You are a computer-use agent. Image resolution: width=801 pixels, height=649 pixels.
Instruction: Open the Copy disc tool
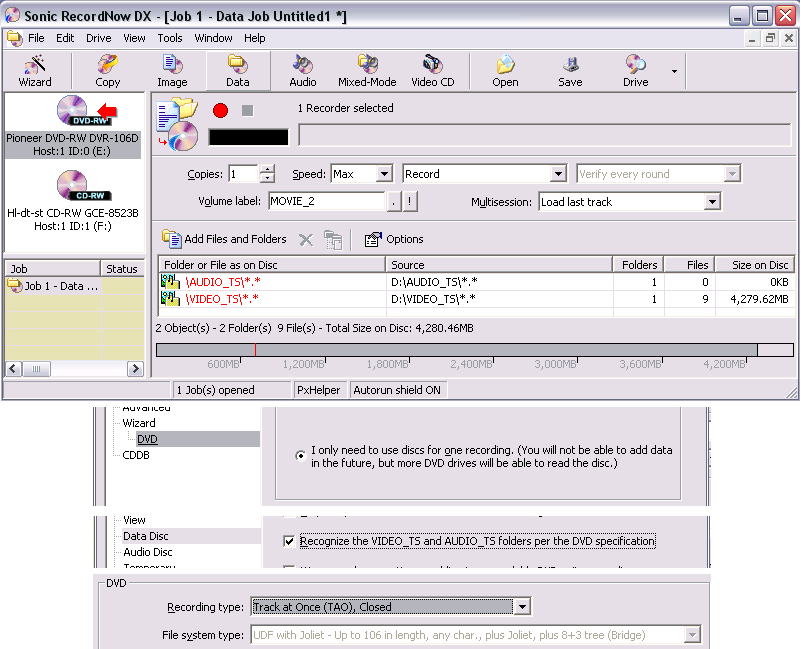tap(107, 71)
